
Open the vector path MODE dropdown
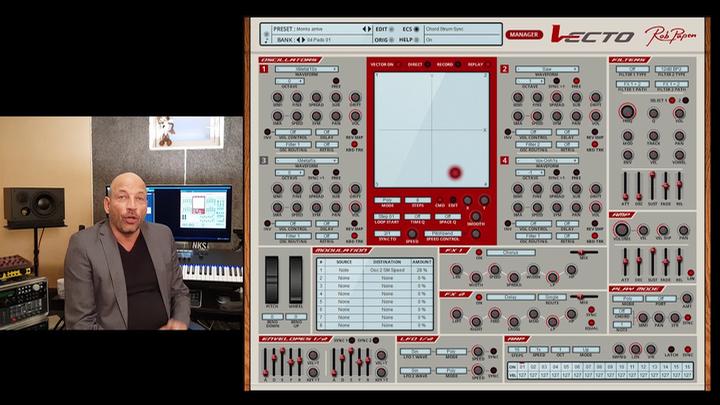click(x=387, y=200)
